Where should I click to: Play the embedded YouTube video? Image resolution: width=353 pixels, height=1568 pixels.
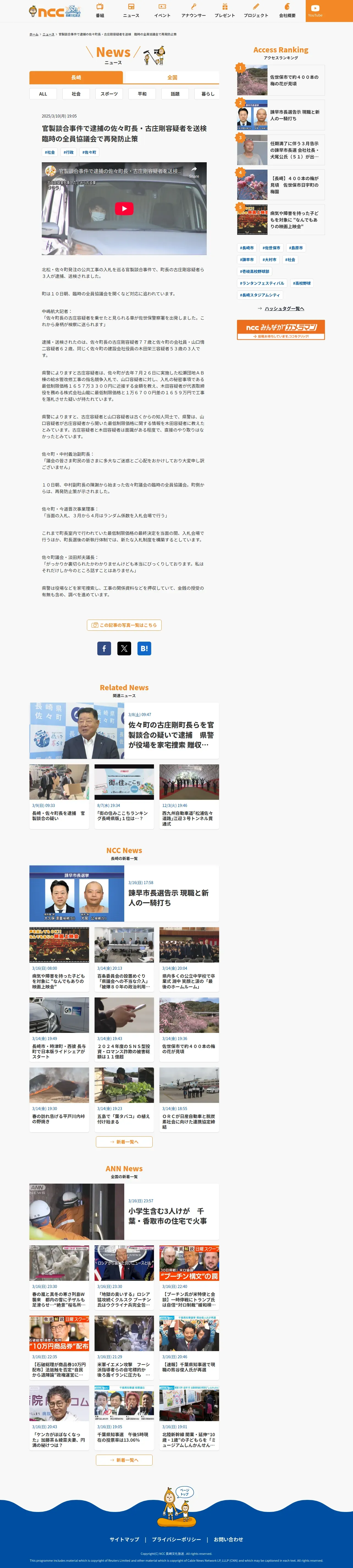coord(124,208)
